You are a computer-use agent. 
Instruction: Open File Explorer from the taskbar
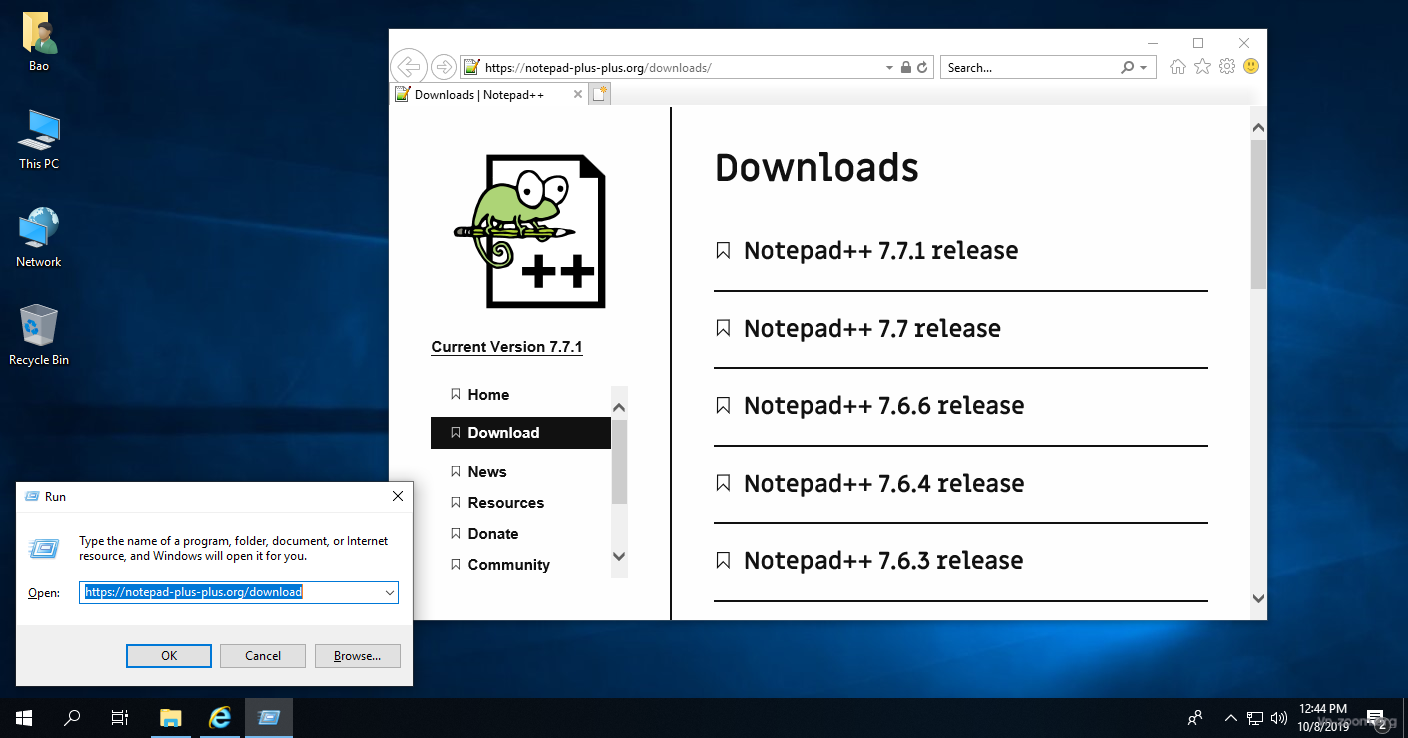[x=171, y=718]
